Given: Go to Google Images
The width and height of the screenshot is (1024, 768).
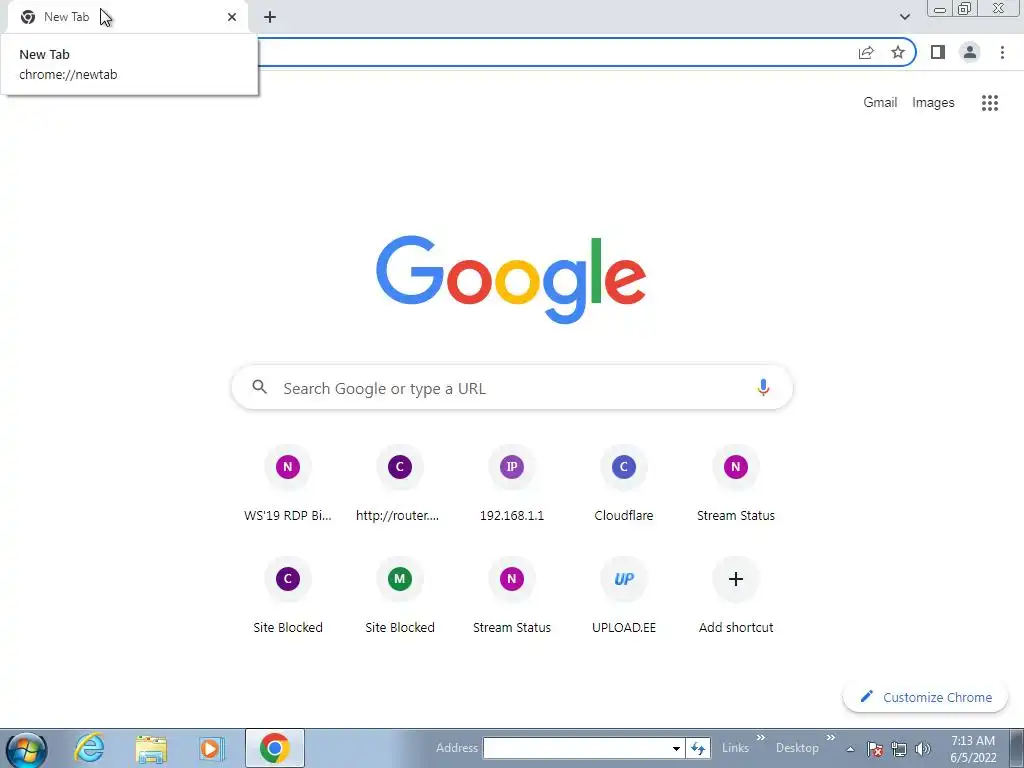Looking at the screenshot, I should (933, 103).
